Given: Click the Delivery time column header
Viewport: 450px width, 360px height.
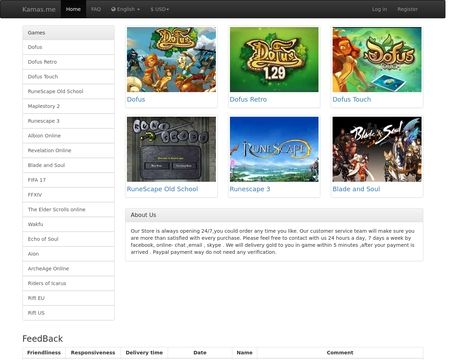Looking at the screenshot, I should point(144,353).
